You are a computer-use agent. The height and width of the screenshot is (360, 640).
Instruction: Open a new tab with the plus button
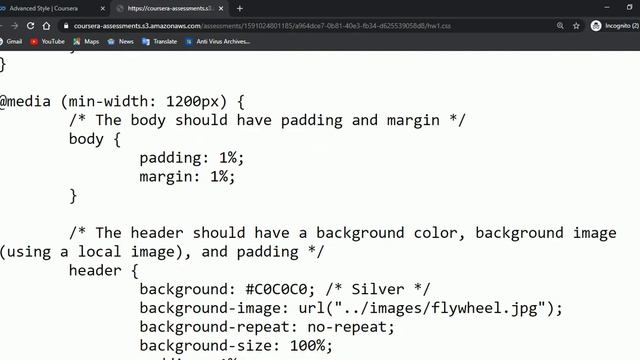240,9
